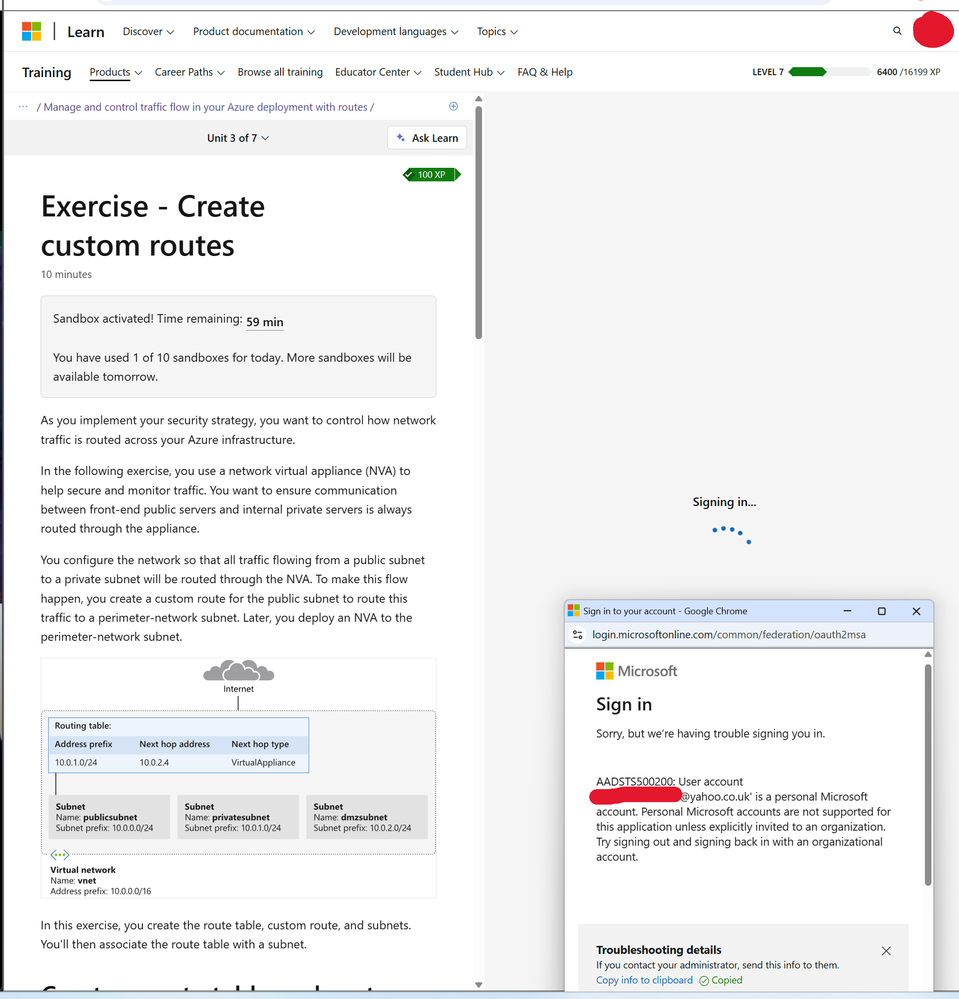Click the 10.0.1.0/24 address prefix cell
This screenshot has height=999, width=959.
(x=76, y=763)
